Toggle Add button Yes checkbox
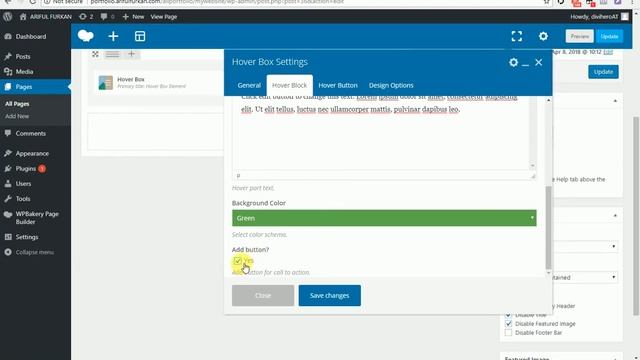 click(x=238, y=261)
